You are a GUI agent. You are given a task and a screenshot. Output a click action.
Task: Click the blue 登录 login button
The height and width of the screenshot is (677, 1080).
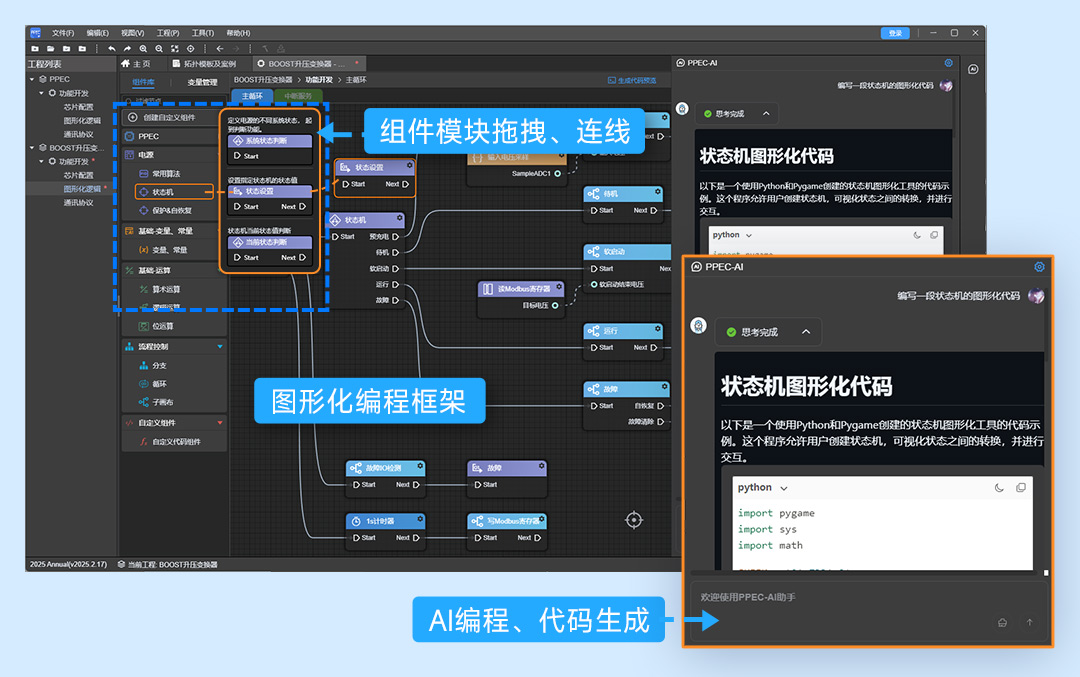point(895,33)
